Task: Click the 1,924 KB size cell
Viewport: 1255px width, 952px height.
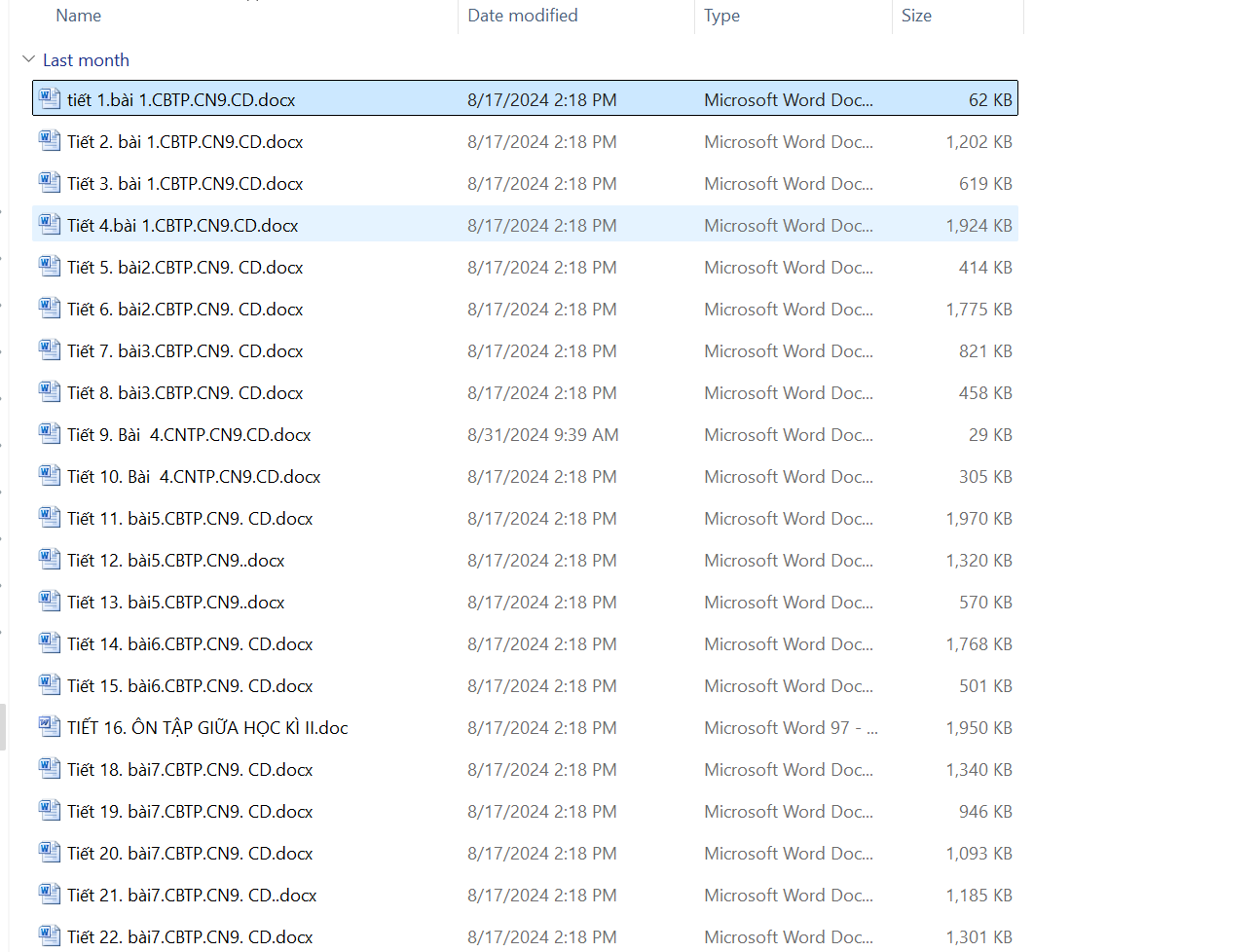Action: click(978, 226)
